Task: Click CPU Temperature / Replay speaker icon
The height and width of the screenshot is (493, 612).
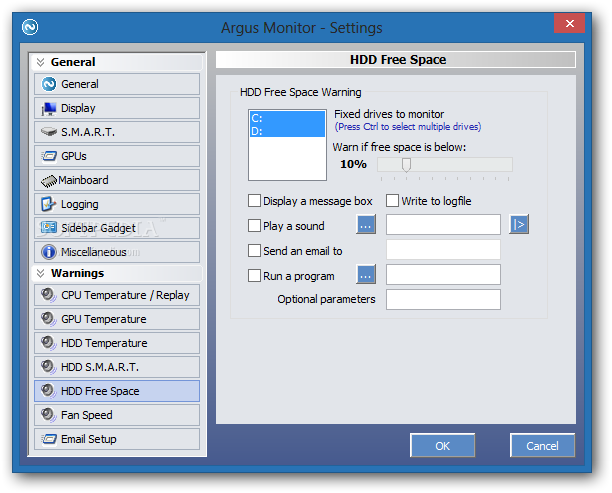Action: point(48,295)
